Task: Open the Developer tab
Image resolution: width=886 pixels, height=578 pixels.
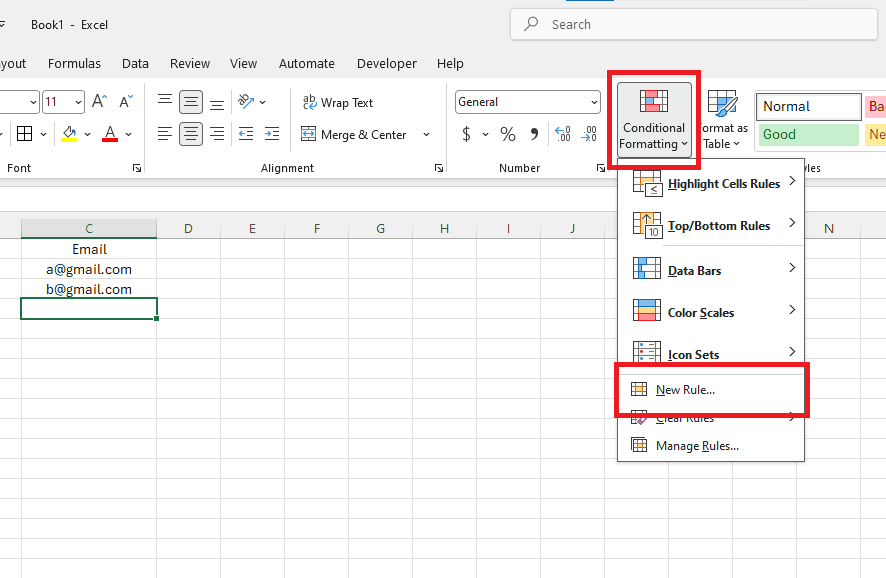Action: pyautogui.click(x=386, y=63)
